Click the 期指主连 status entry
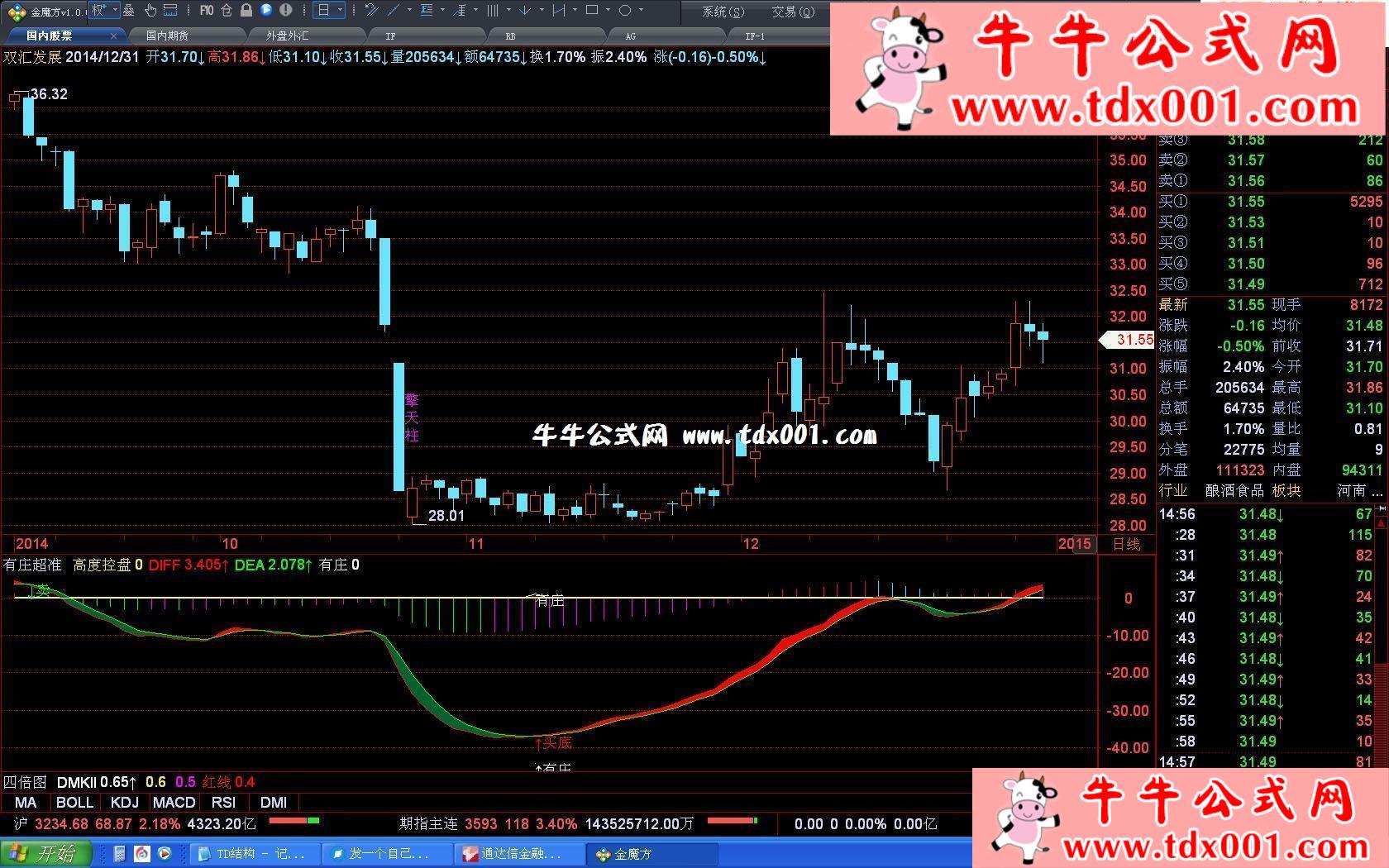The height and width of the screenshot is (868, 1389). [428, 824]
